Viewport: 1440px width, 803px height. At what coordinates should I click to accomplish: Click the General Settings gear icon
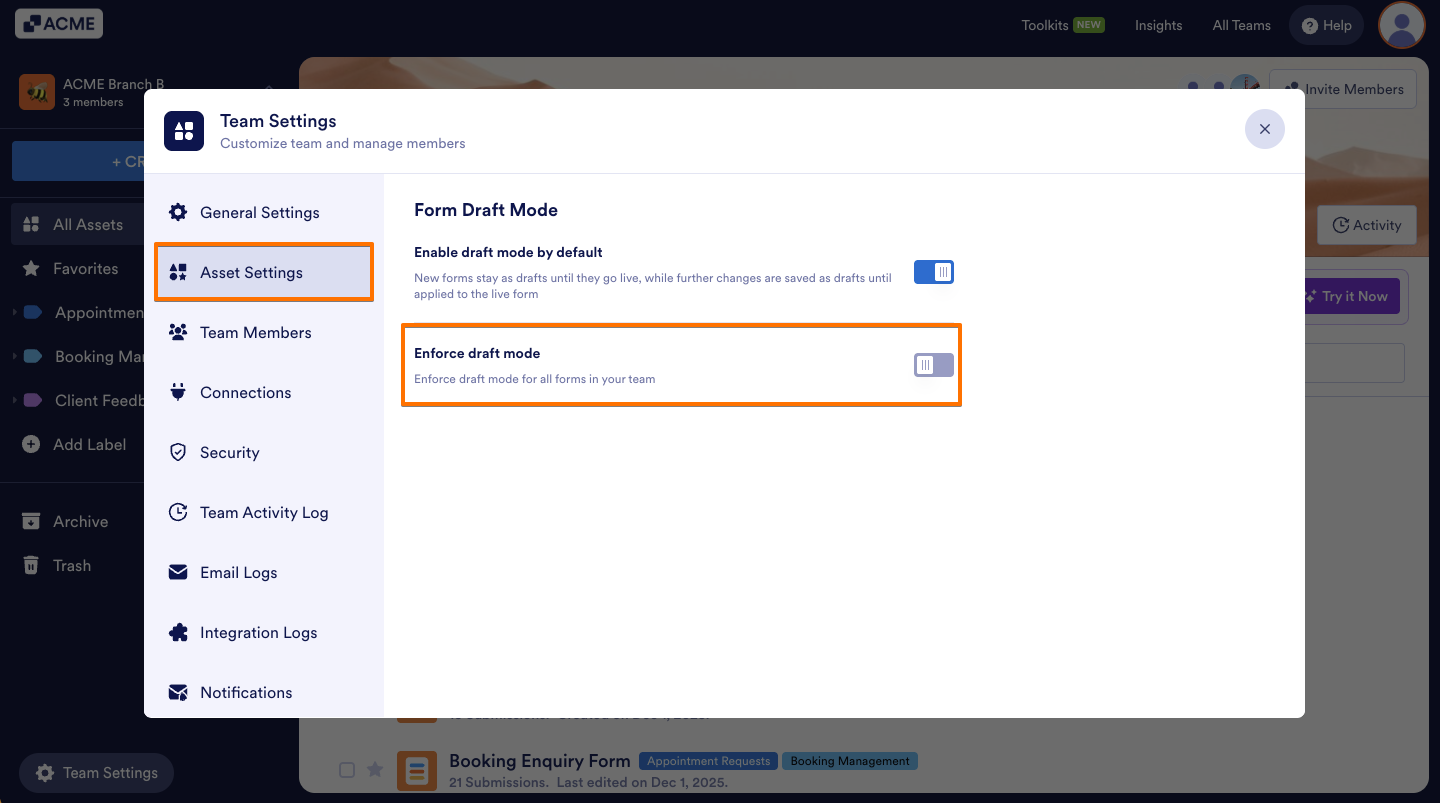tap(178, 212)
